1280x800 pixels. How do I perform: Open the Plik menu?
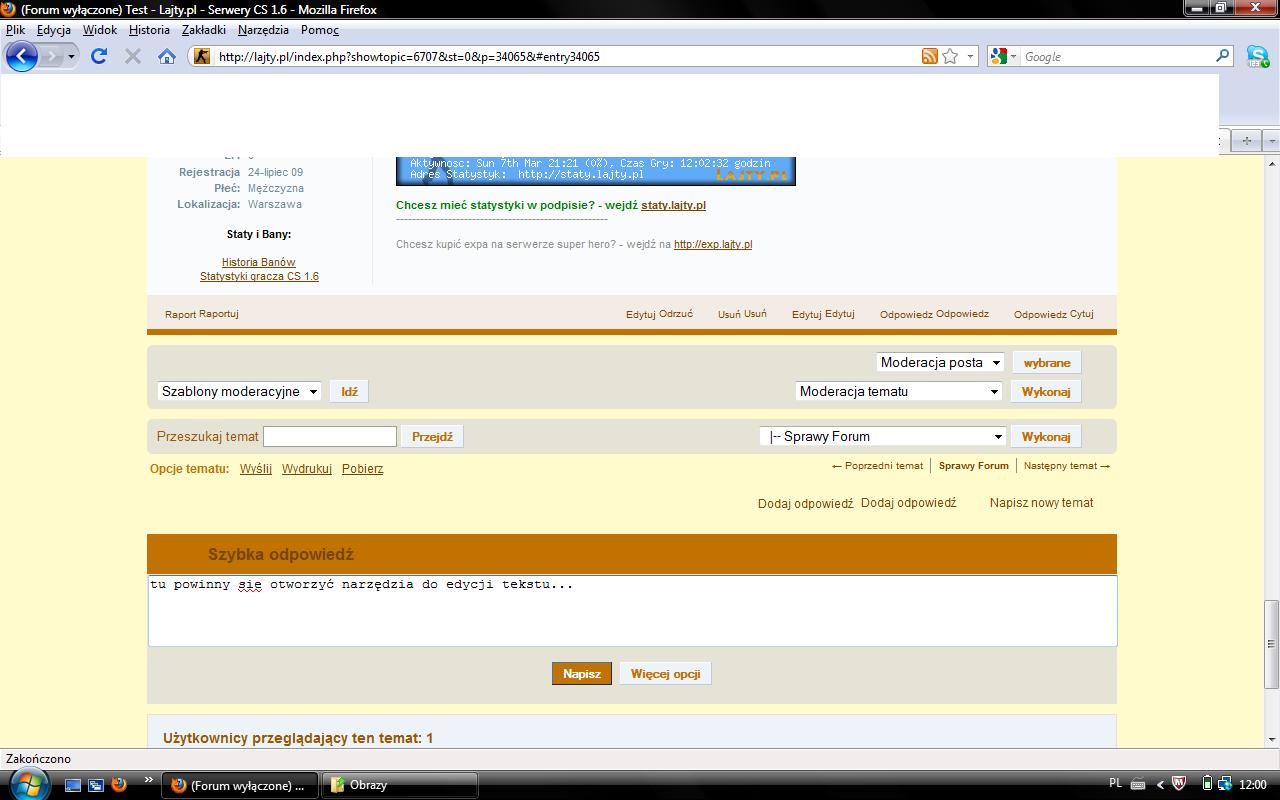click(16, 30)
